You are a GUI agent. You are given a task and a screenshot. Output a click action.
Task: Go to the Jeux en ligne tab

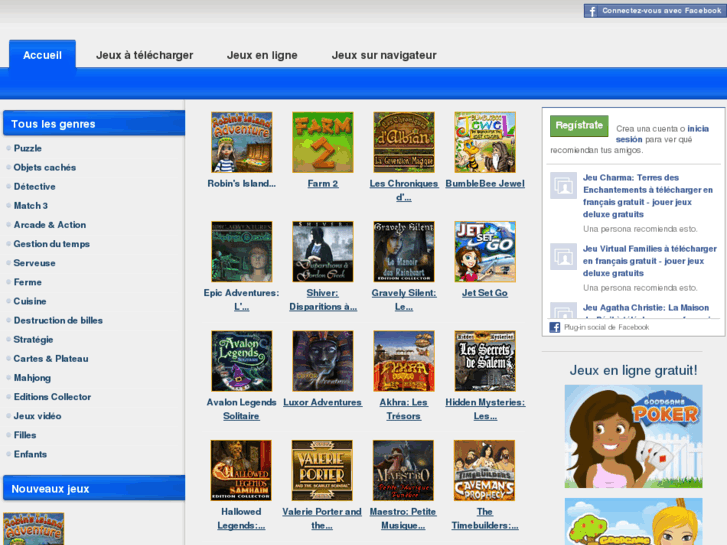tap(262, 55)
